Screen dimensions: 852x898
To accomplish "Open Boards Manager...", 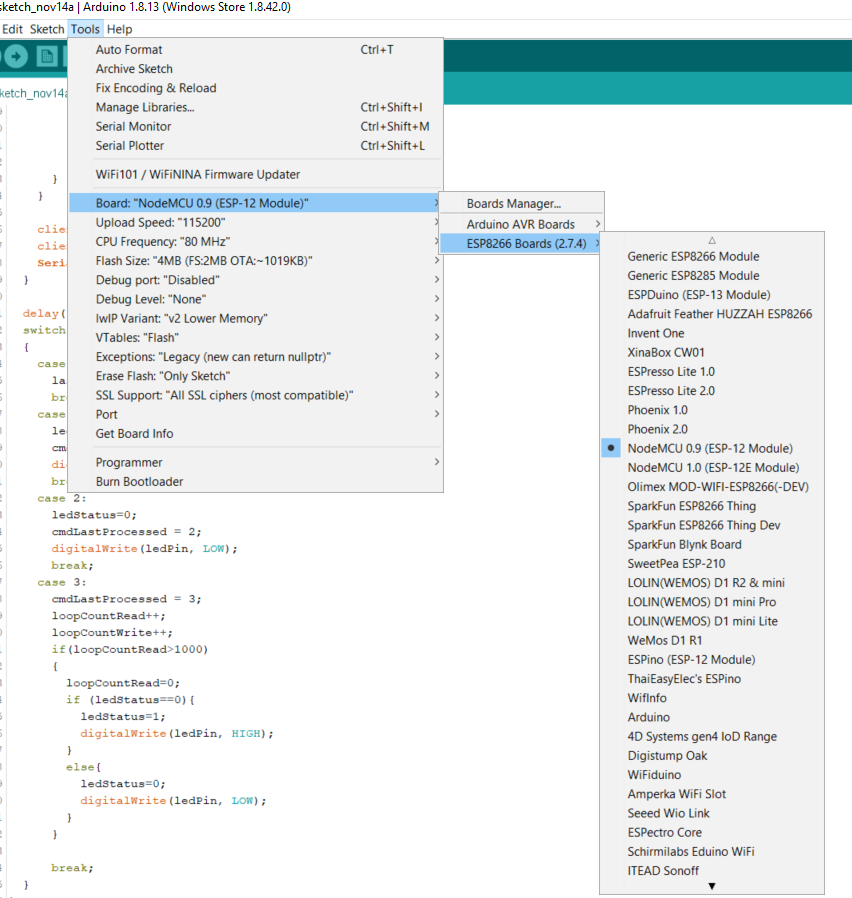I will (x=522, y=204).
